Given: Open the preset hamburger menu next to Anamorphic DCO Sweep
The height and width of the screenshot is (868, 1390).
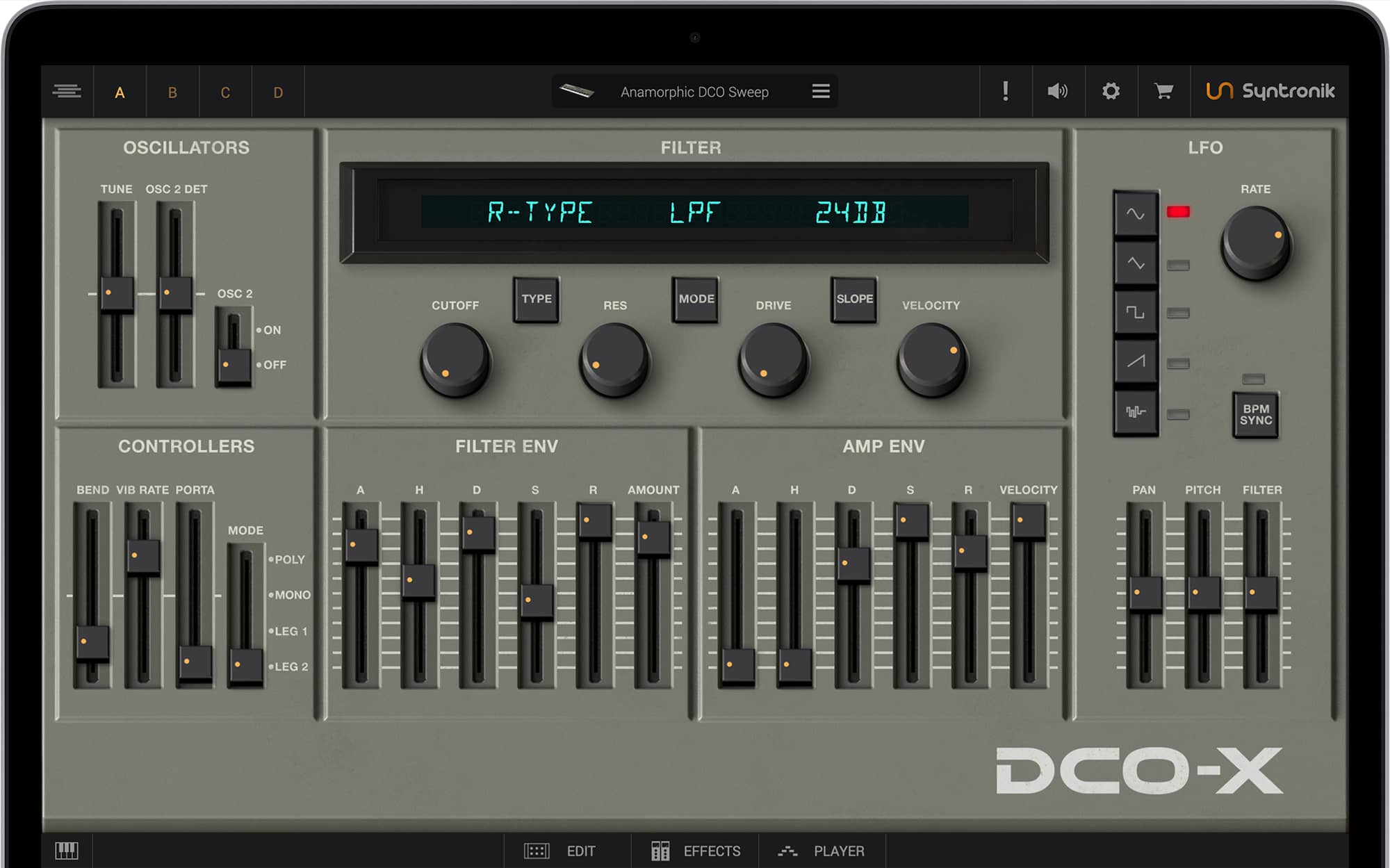Looking at the screenshot, I should 821,92.
